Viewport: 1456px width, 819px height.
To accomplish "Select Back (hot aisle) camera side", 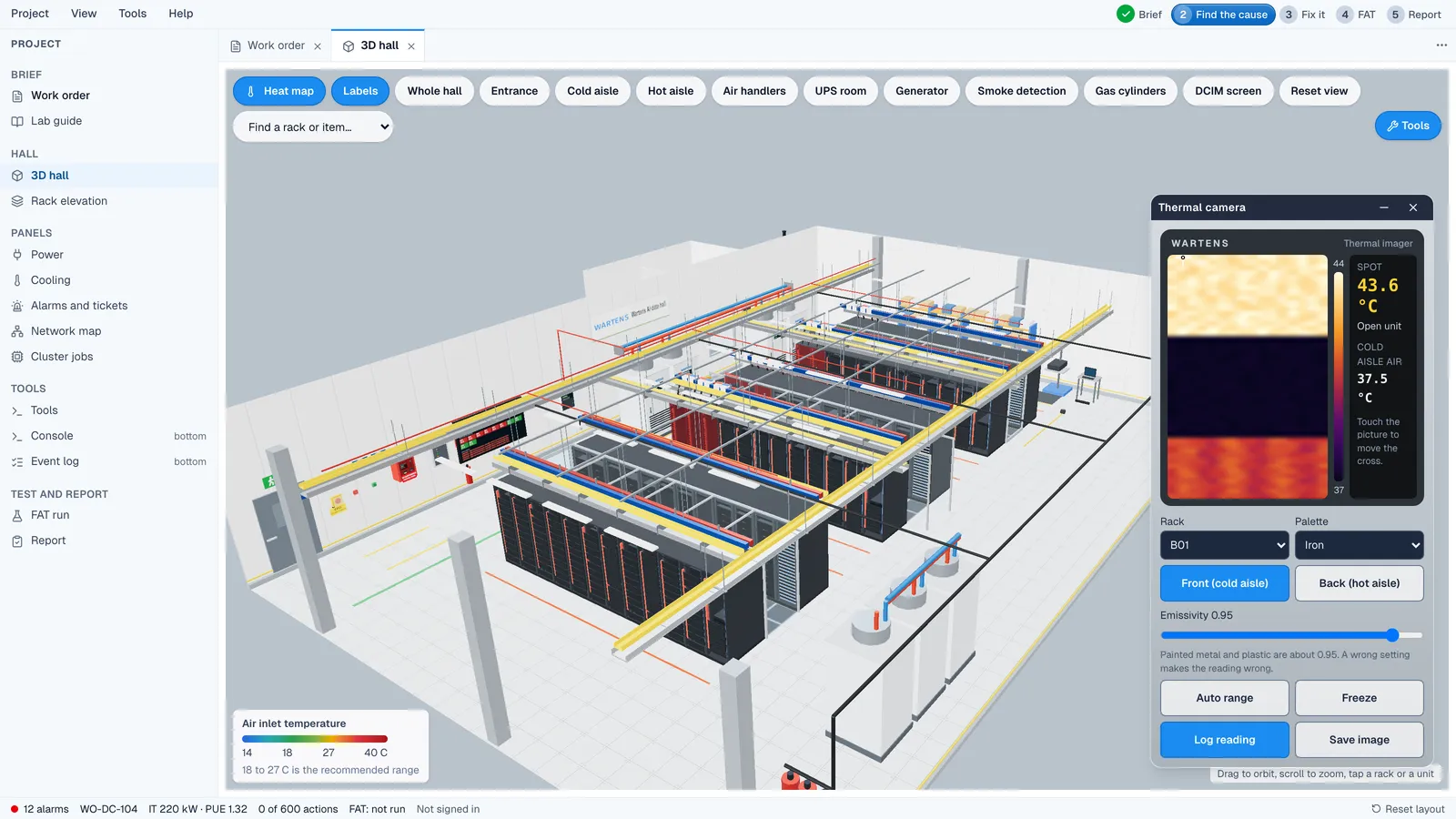I will pyautogui.click(x=1359, y=583).
